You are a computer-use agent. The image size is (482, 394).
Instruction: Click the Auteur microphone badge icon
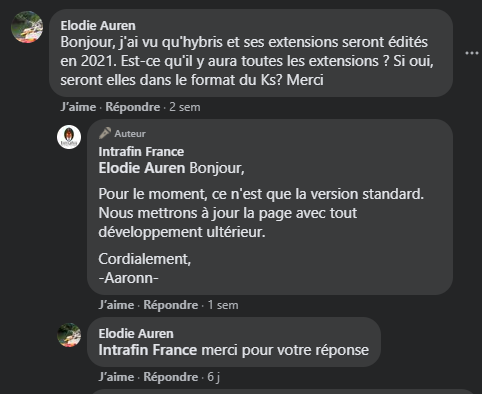click(x=105, y=133)
